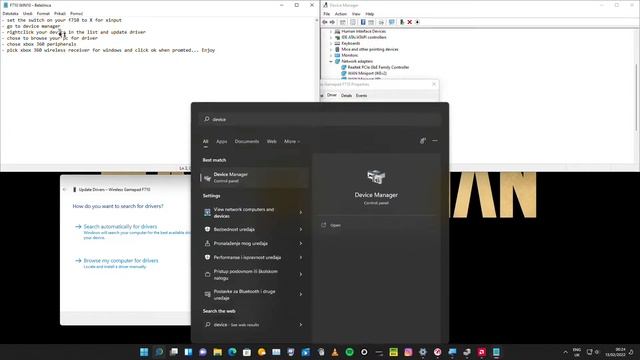Select Device Manager best match result

pyautogui.click(x=254, y=178)
